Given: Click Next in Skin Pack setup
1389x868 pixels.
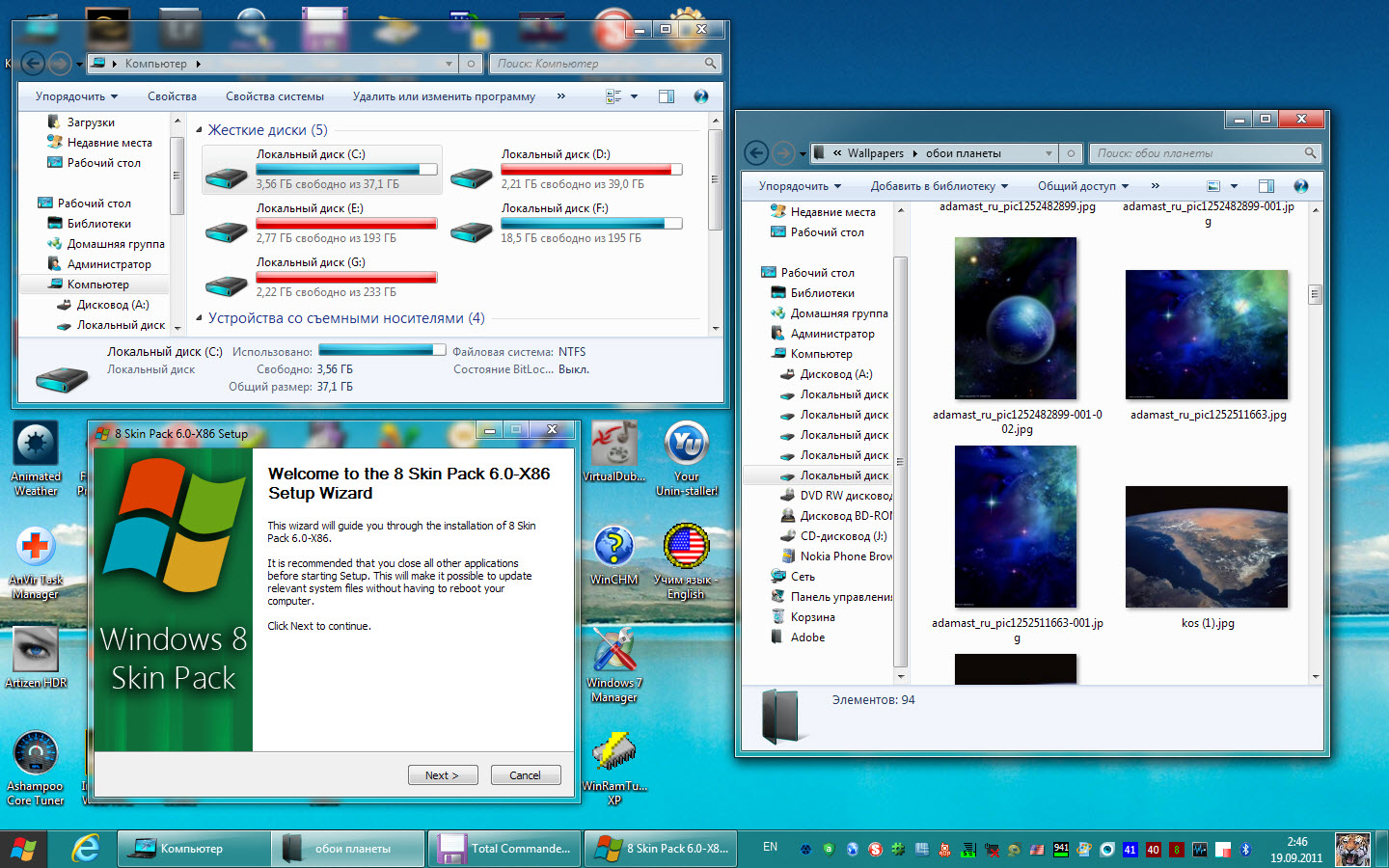Looking at the screenshot, I should (x=442, y=775).
